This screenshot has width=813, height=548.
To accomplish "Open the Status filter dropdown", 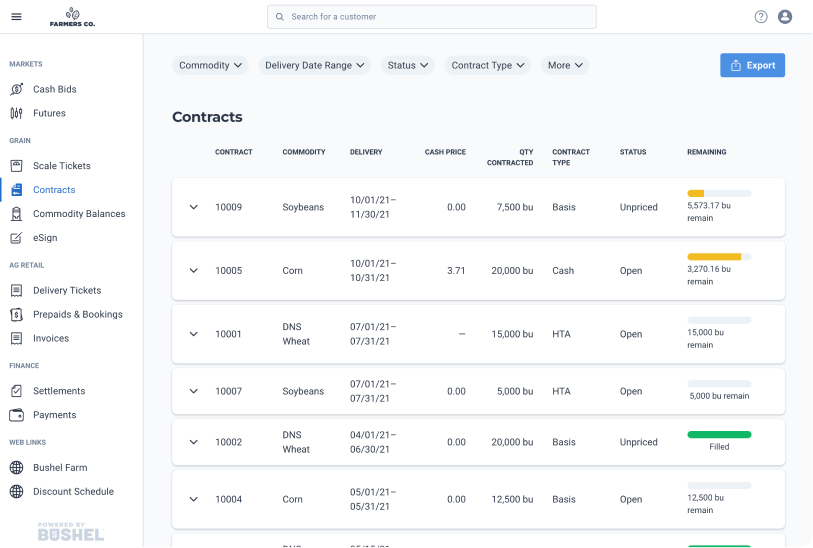I will click(408, 65).
